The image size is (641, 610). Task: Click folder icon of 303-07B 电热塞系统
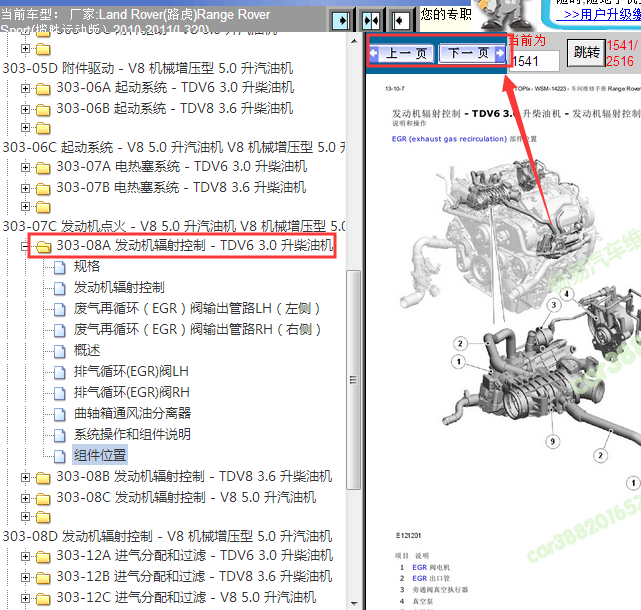pos(43,189)
